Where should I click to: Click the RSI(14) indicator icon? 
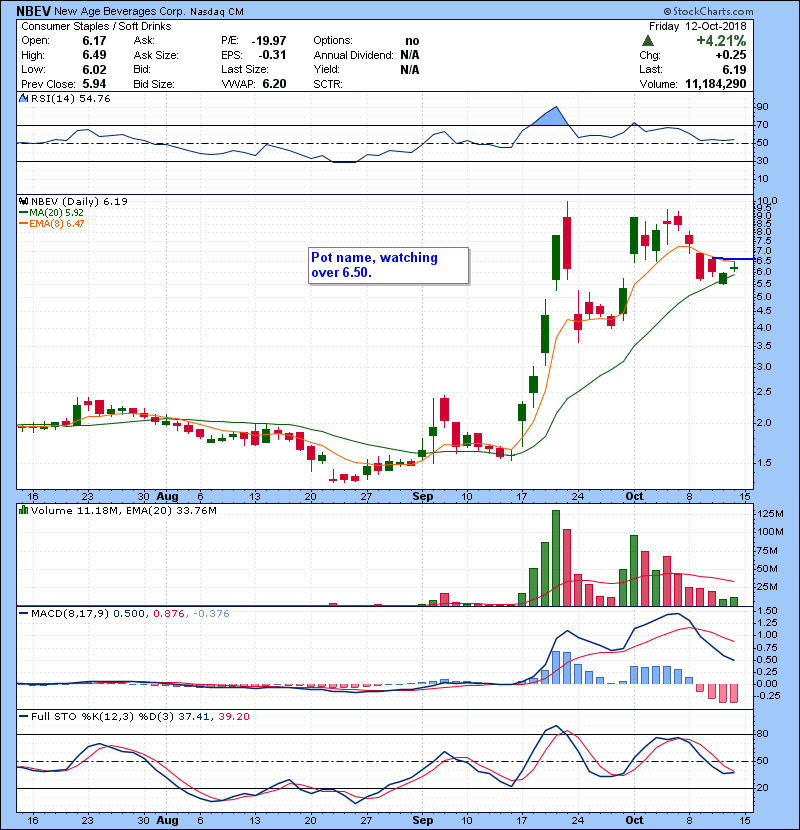tap(23, 98)
